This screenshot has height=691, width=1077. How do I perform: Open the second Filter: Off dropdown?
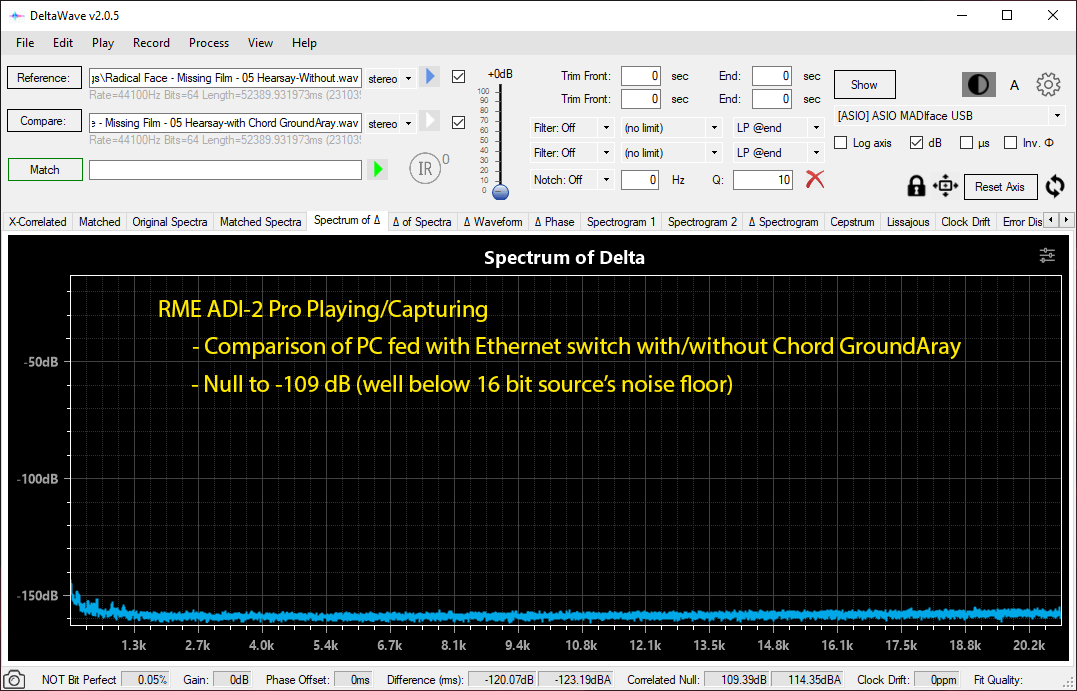pyautogui.click(x=571, y=152)
